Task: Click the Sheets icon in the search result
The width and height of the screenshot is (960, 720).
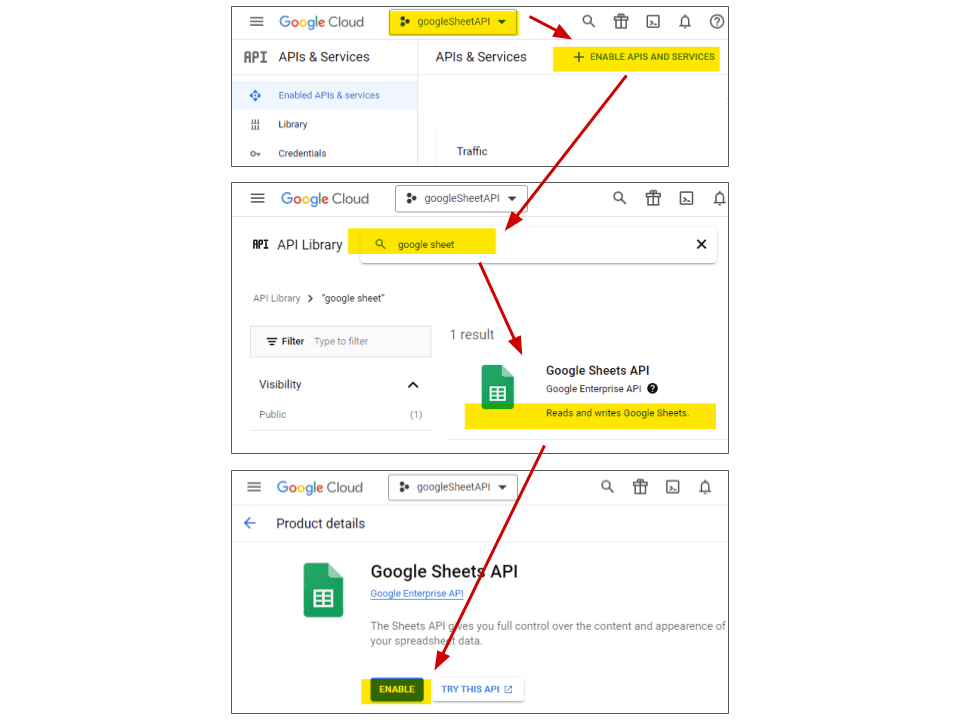Action: (498, 387)
